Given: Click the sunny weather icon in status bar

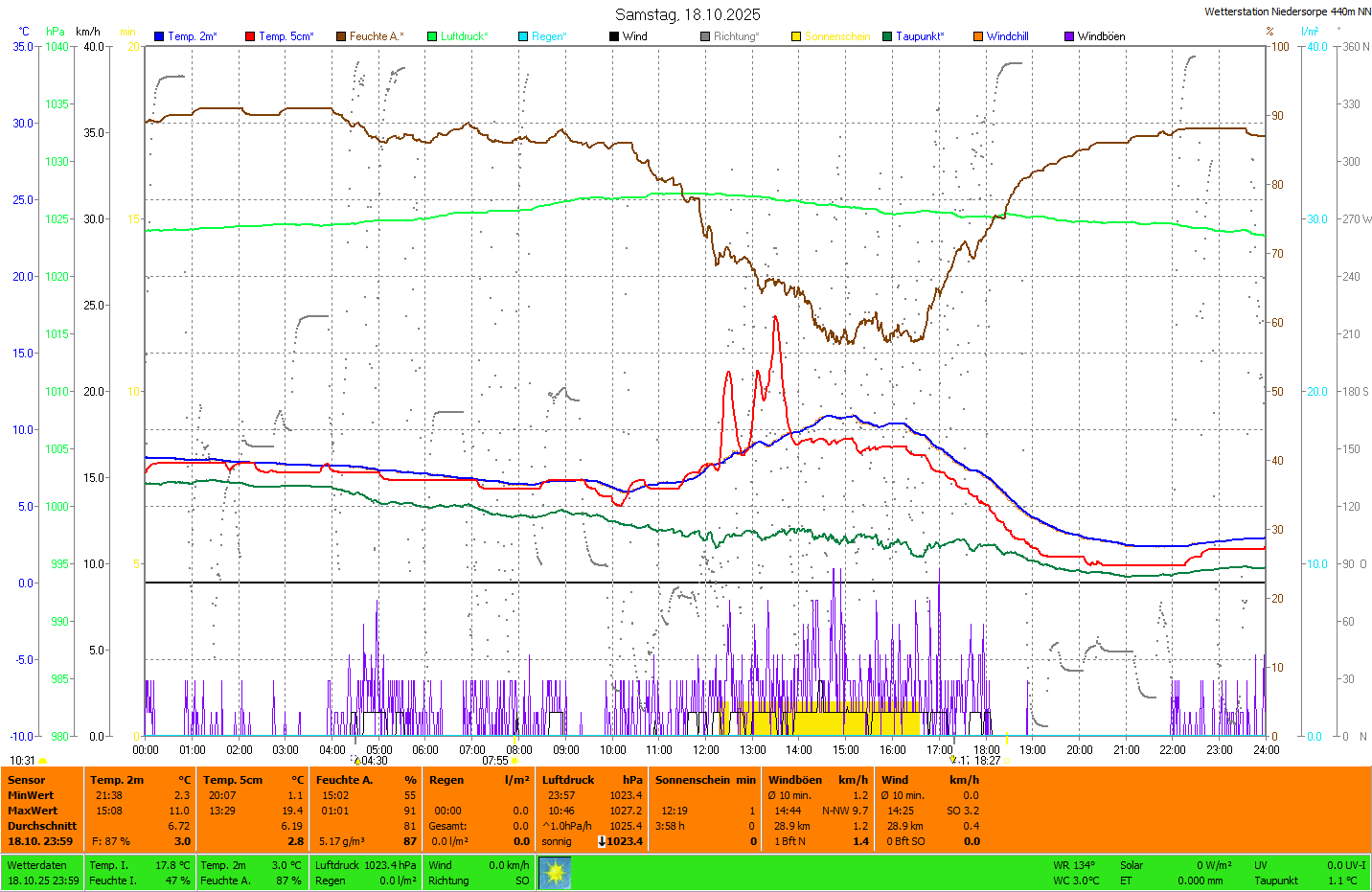Looking at the screenshot, I should 555,873.
